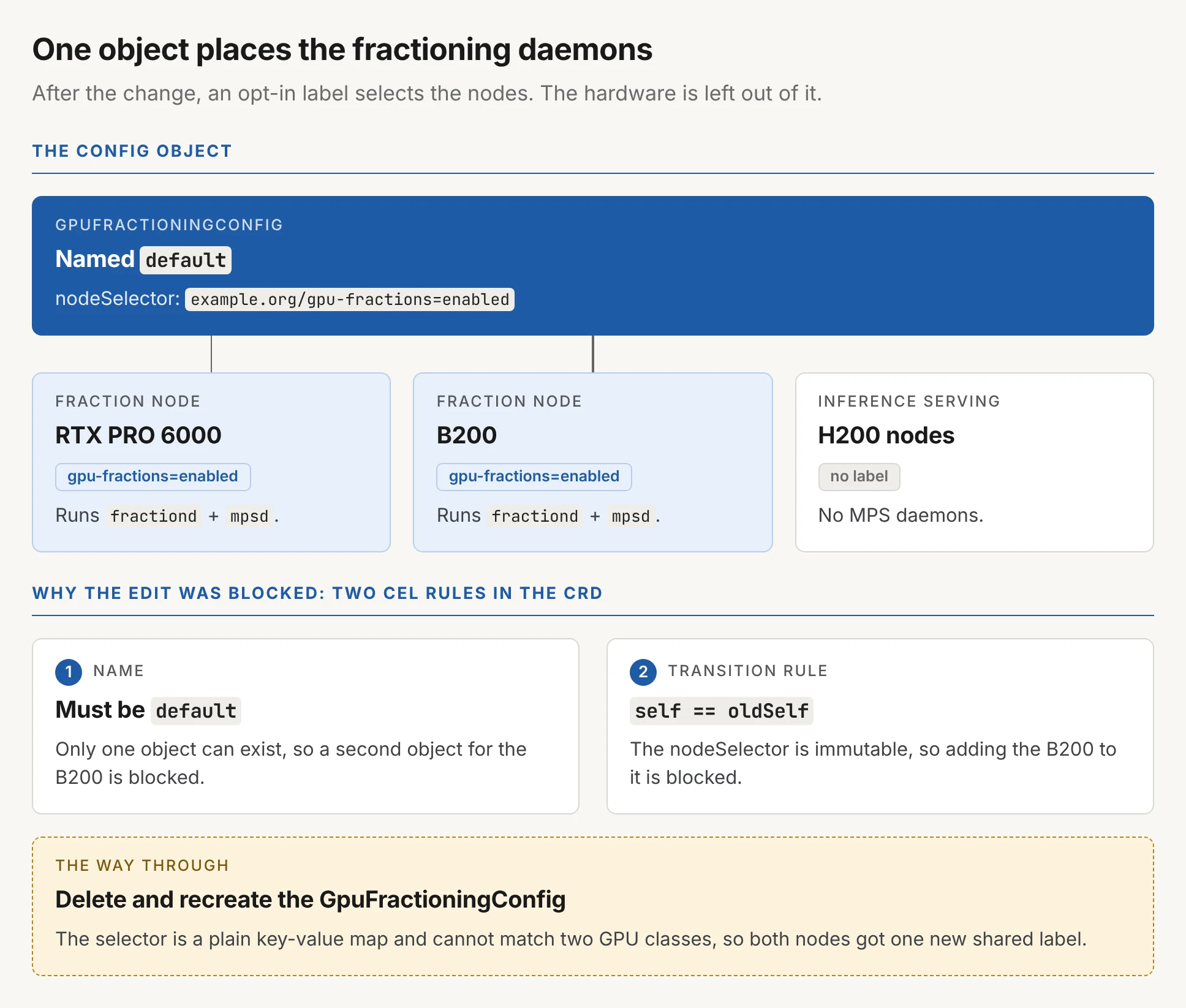Click "mpsd" code in the RTX PRO 6000 card
Viewport: 1186px width, 1008px height.
[249, 516]
